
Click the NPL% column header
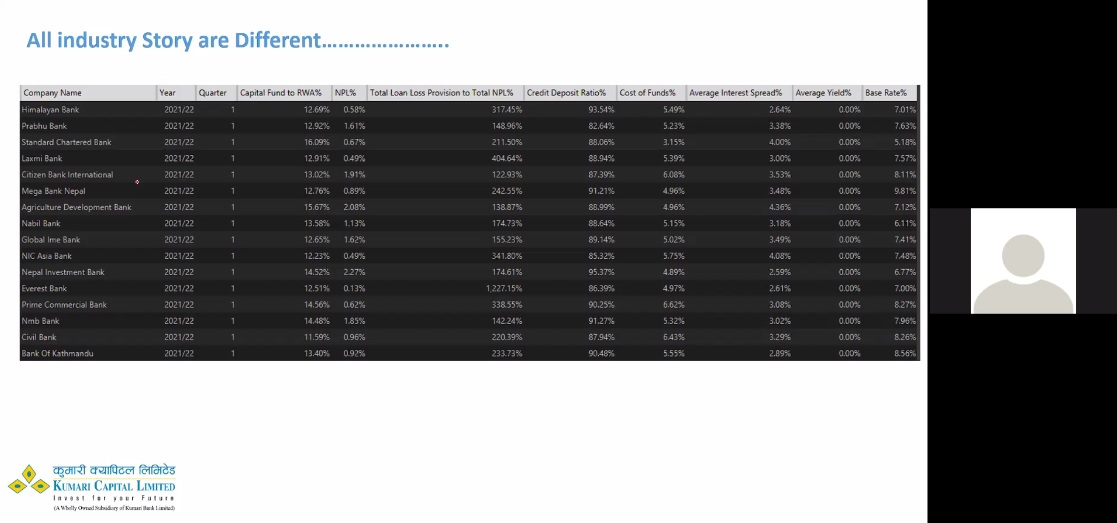click(349, 93)
